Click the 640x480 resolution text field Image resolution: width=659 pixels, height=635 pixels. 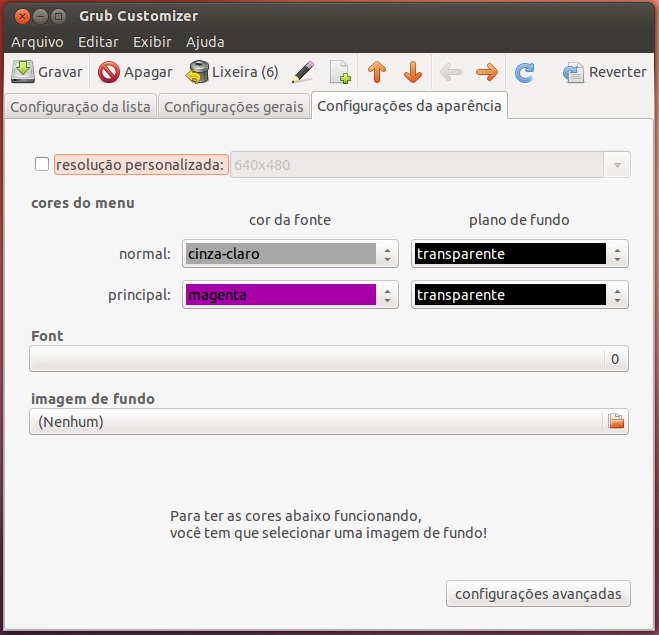pyautogui.click(x=417, y=165)
